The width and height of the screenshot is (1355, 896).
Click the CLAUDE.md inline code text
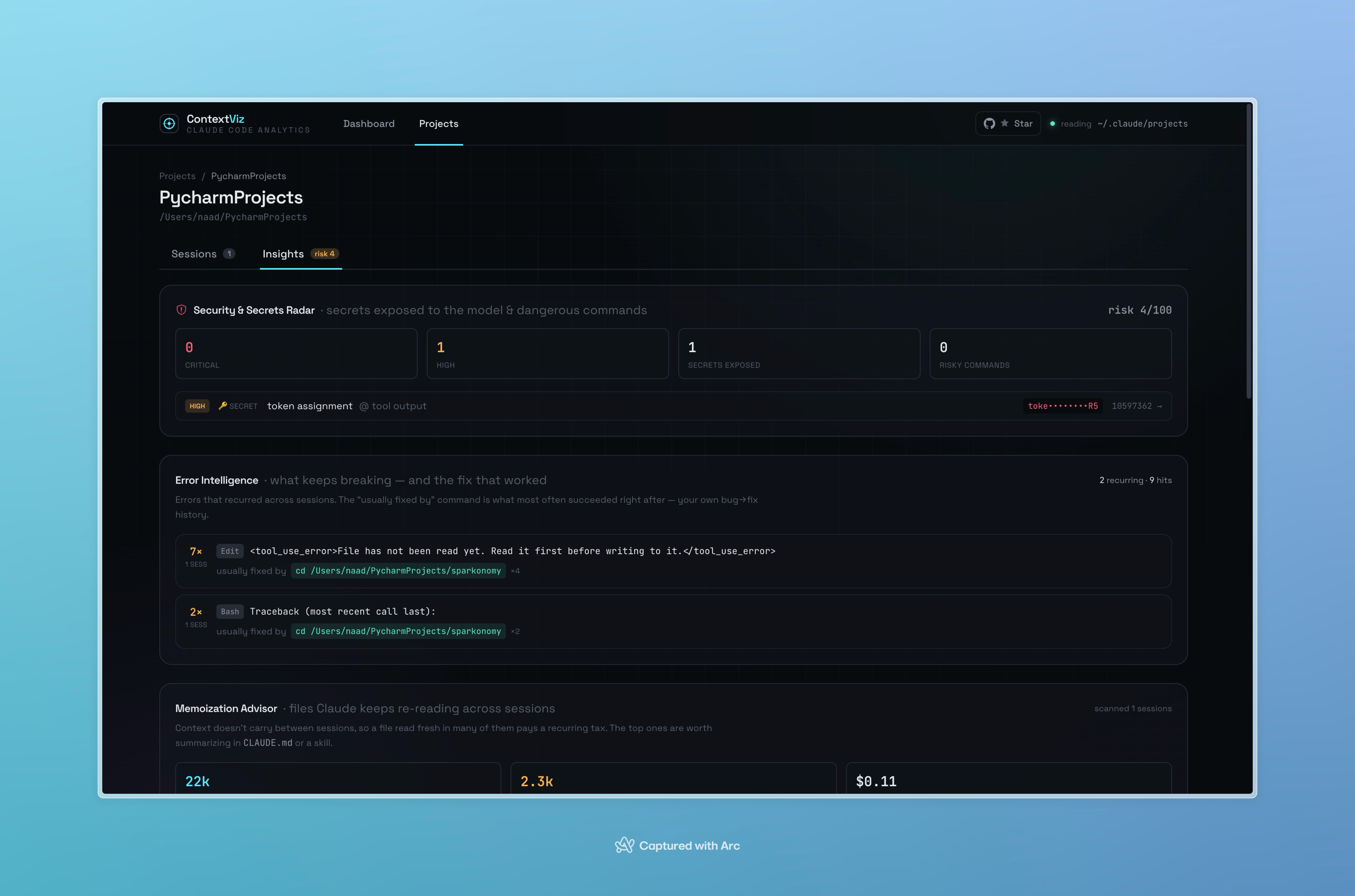coord(268,743)
